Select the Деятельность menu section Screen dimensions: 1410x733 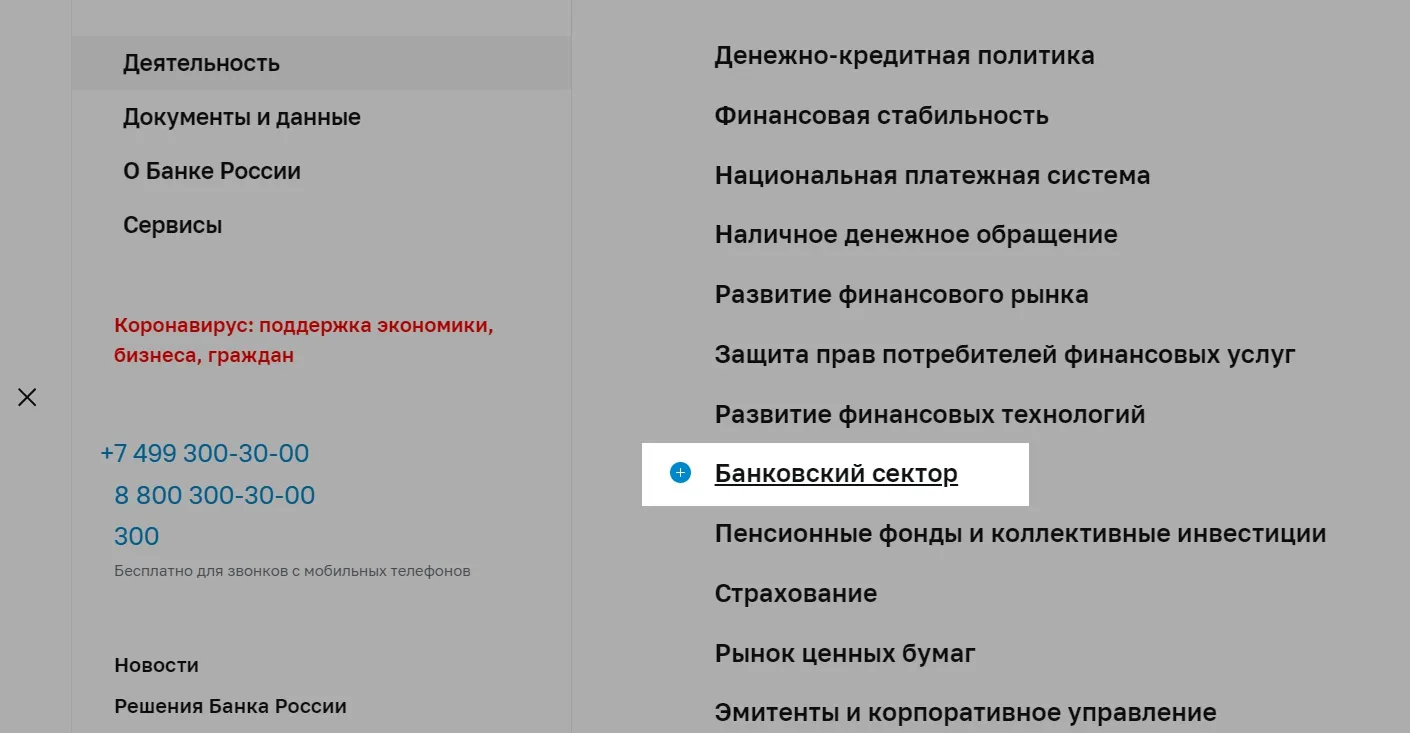[x=321, y=63]
